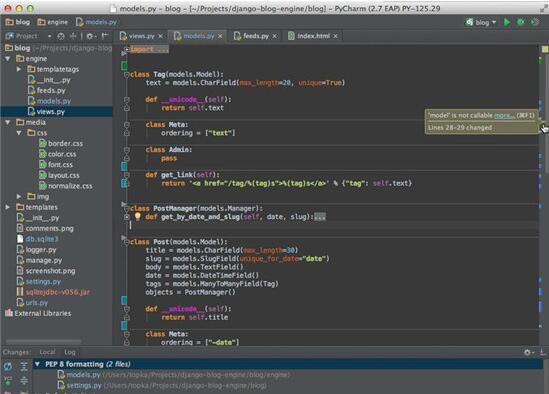The width and height of the screenshot is (549, 394).
Task: Close the models.py tab
Action: coord(220,36)
